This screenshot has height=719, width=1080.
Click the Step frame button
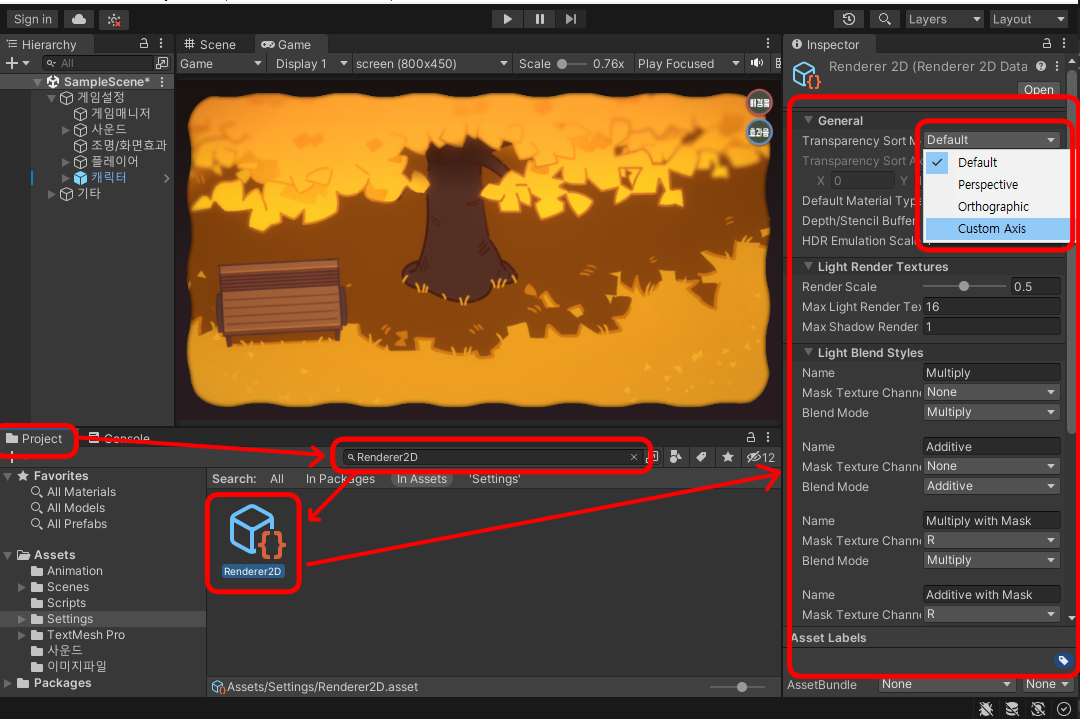570,19
